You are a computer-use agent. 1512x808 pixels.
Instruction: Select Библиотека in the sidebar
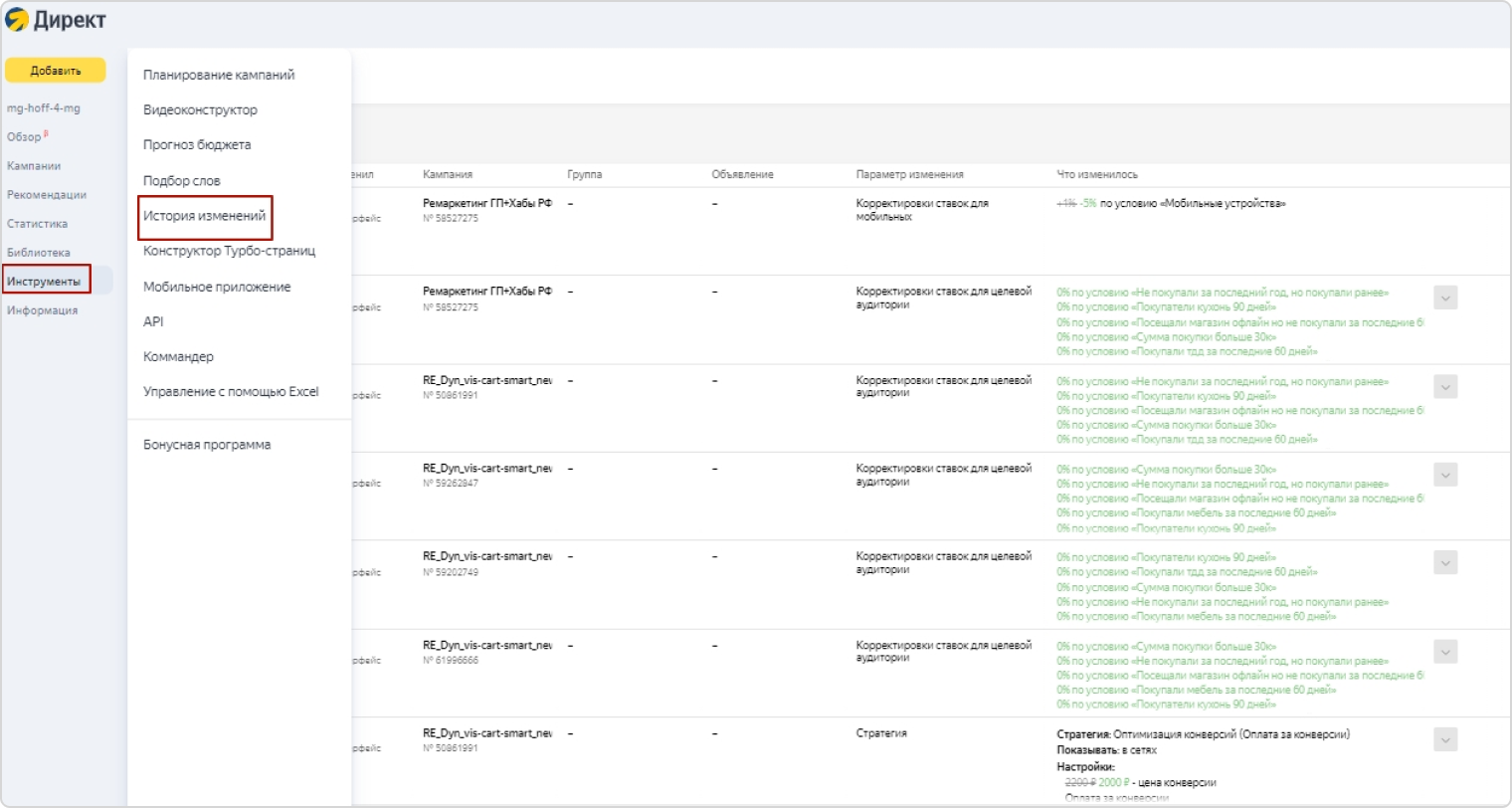coord(39,253)
